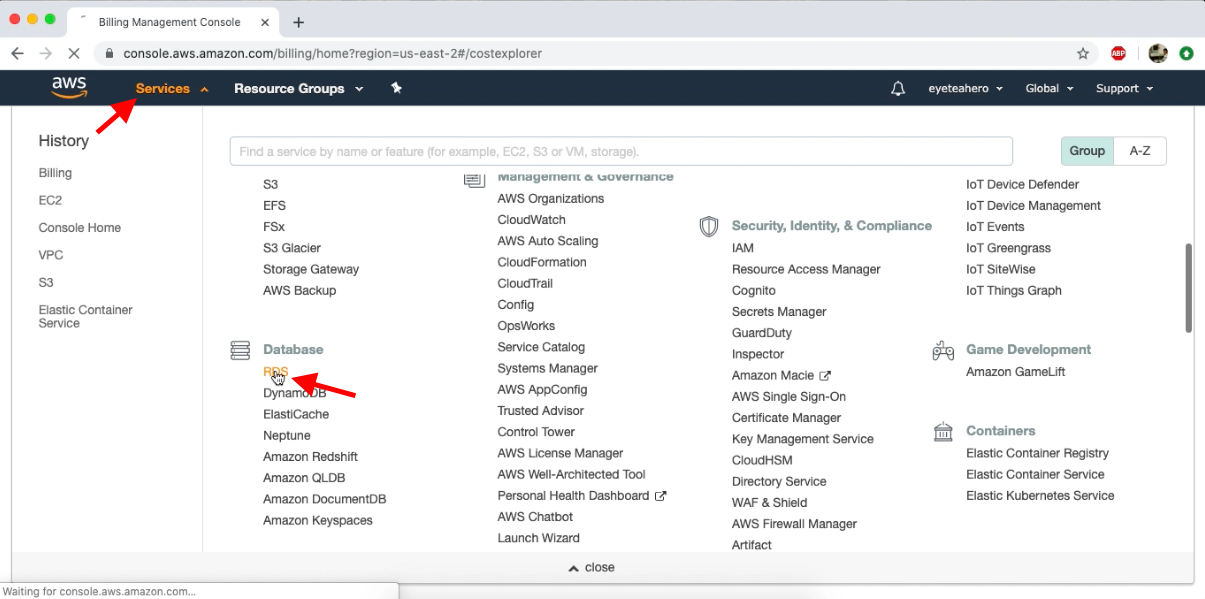Open Amazon QLDB

click(304, 478)
